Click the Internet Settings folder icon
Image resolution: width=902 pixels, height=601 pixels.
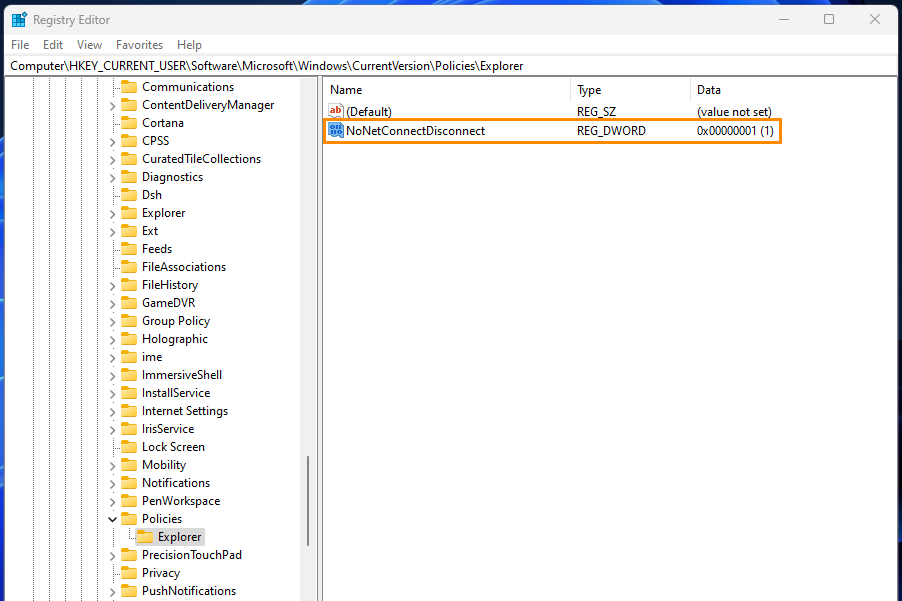click(129, 411)
